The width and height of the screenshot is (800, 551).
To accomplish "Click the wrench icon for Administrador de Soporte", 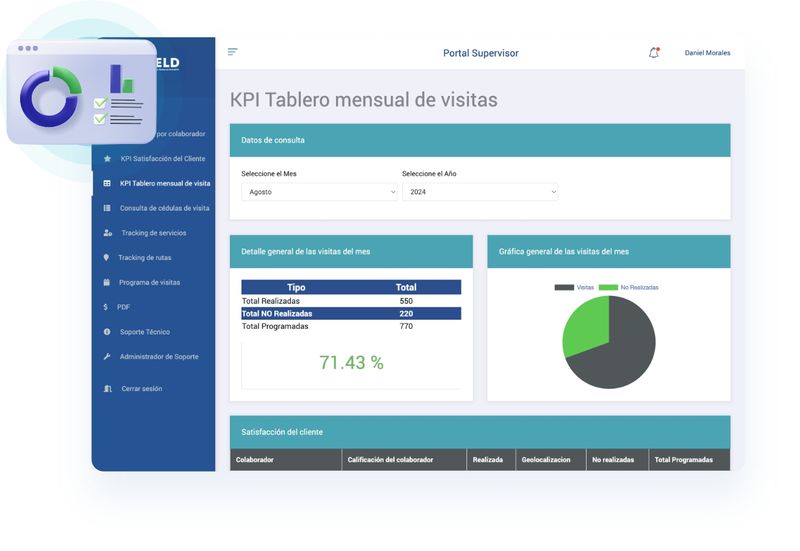I will click(x=107, y=357).
